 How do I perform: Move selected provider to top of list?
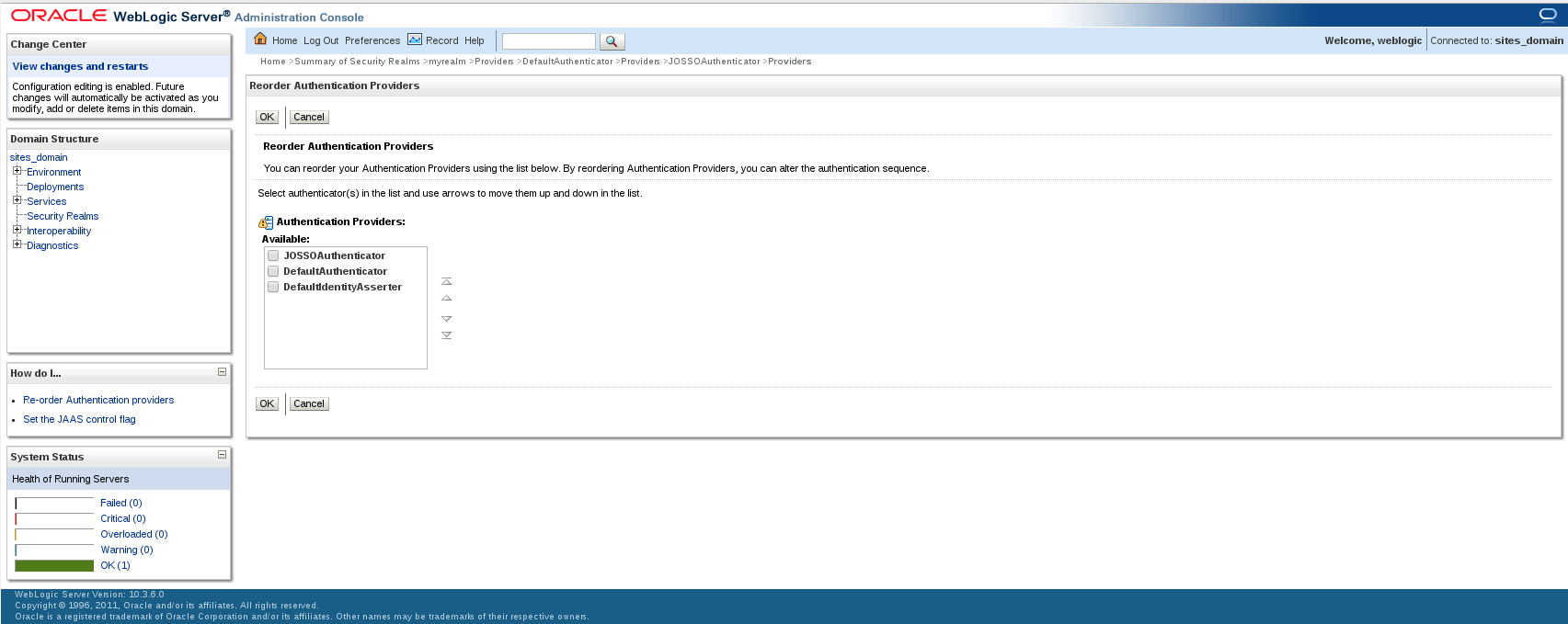tap(447, 281)
